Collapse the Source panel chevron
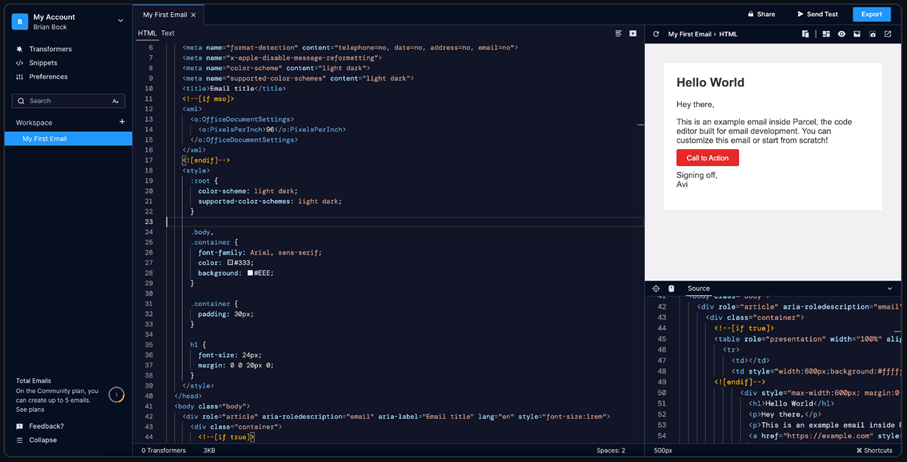The width and height of the screenshot is (907, 462). coord(890,289)
